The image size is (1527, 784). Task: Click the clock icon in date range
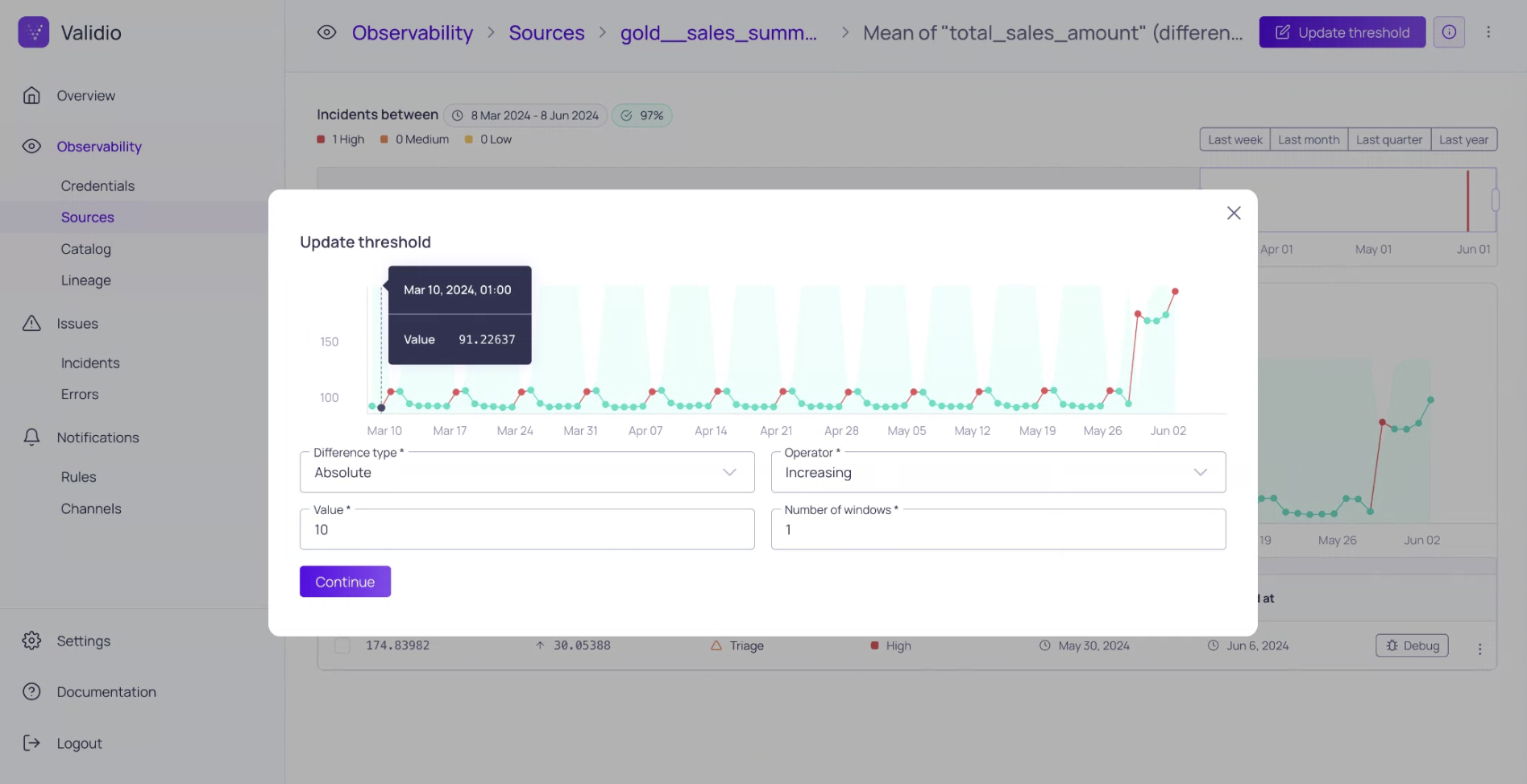[457, 116]
